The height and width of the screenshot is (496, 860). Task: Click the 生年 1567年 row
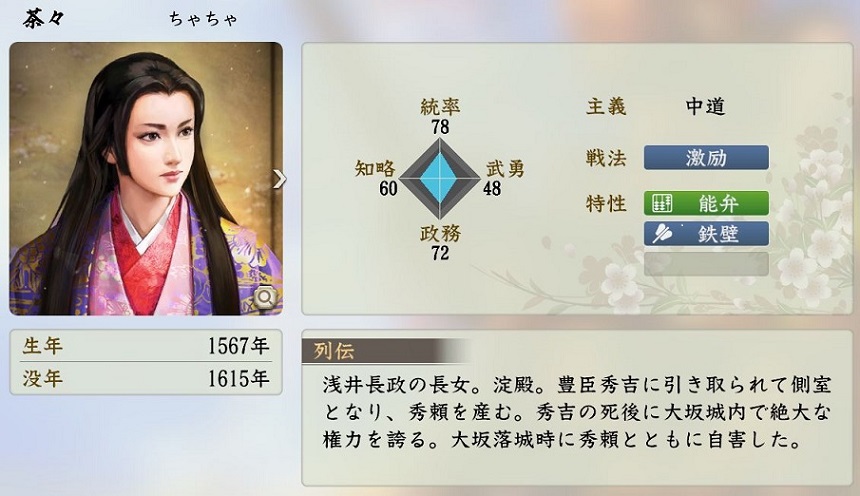pos(146,346)
